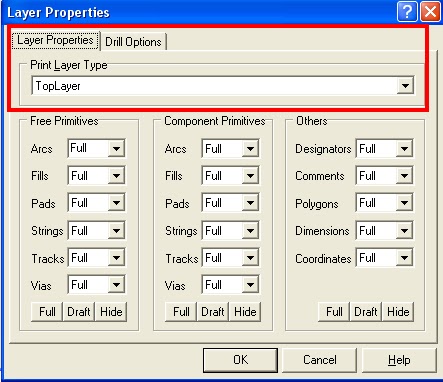Open Free Primitives Fills dropdown

116,176
